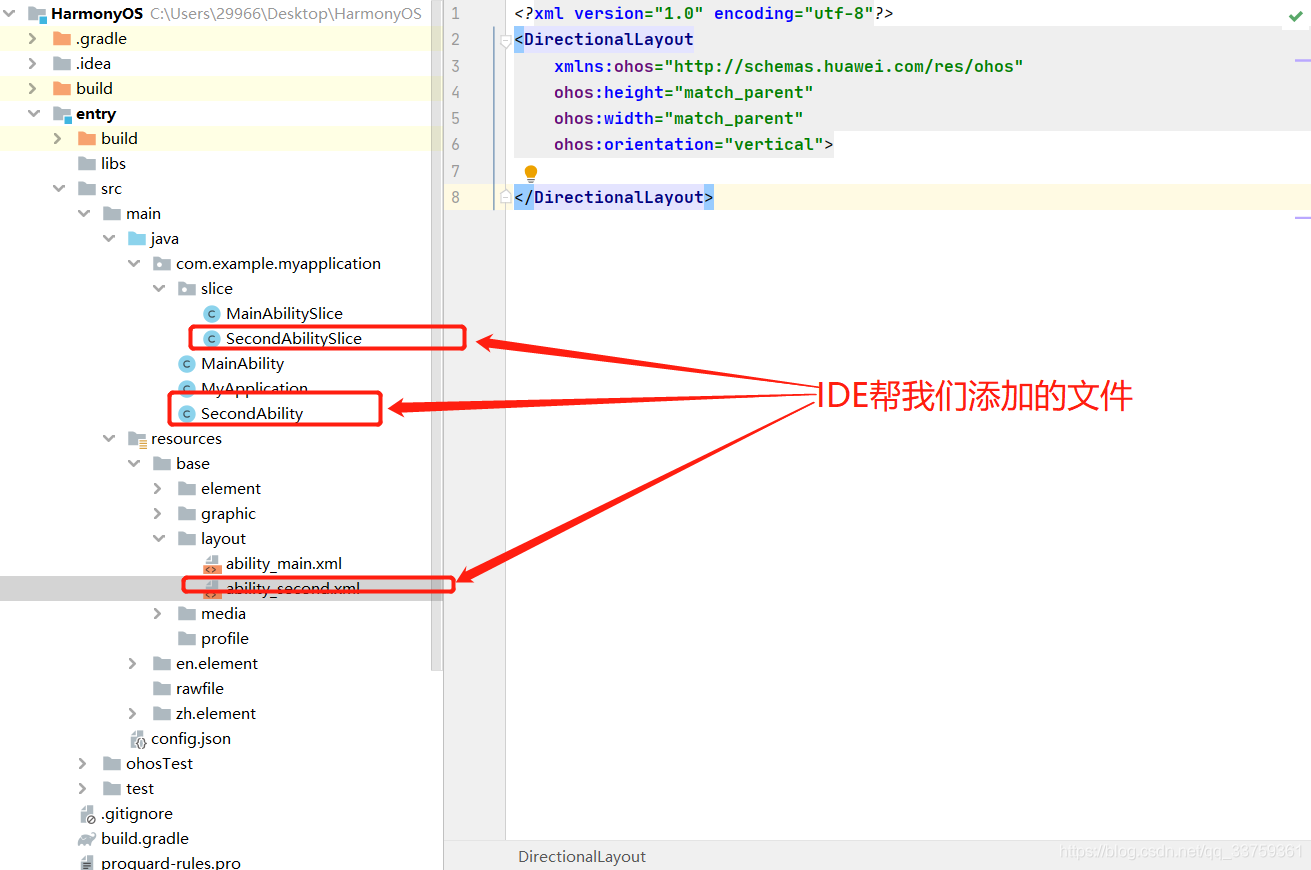The height and width of the screenshot is (870, 1311).
Task: Expand the media folder
Action: 158,614
